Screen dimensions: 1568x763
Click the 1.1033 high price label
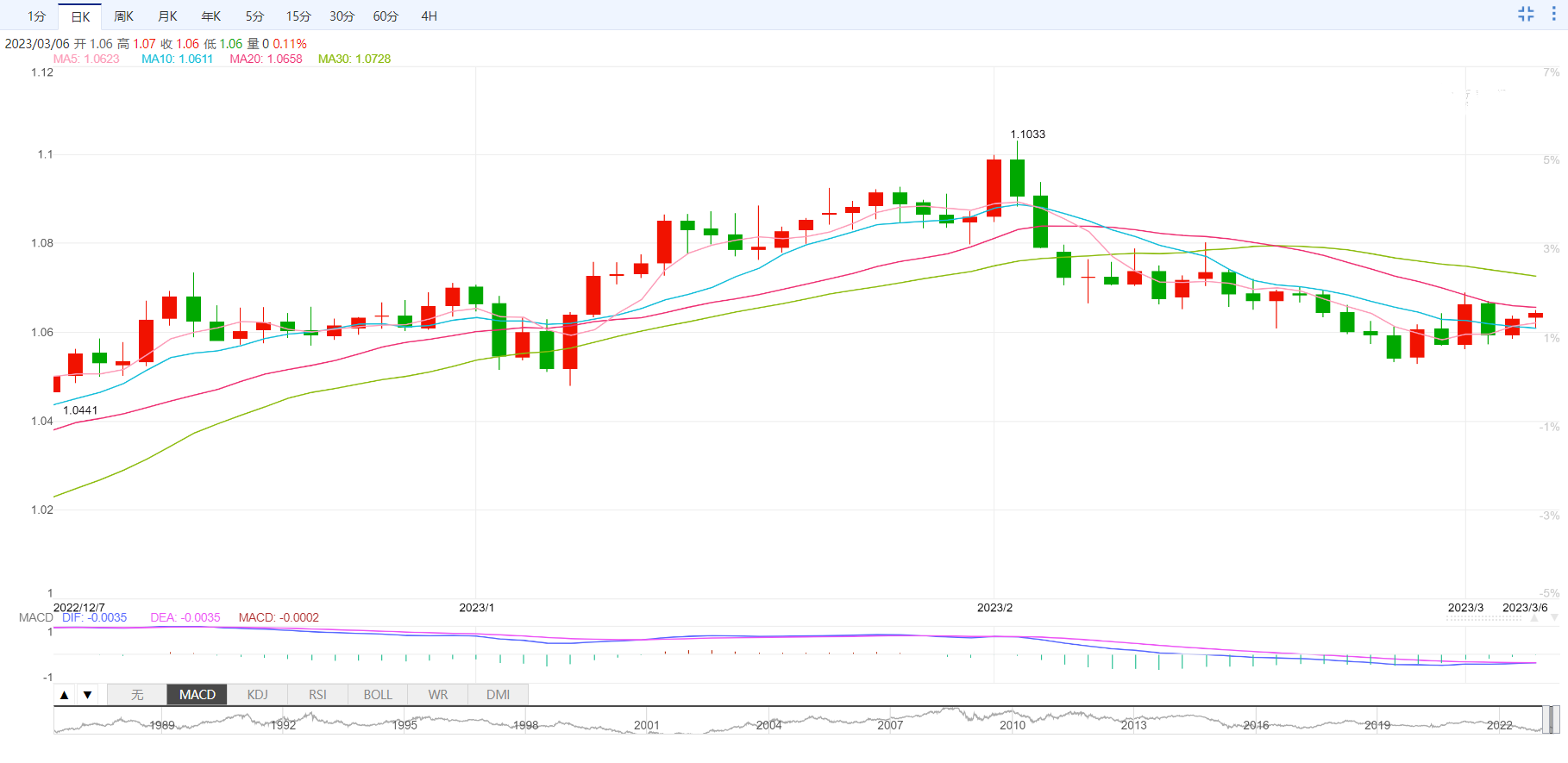point(1027,134)
